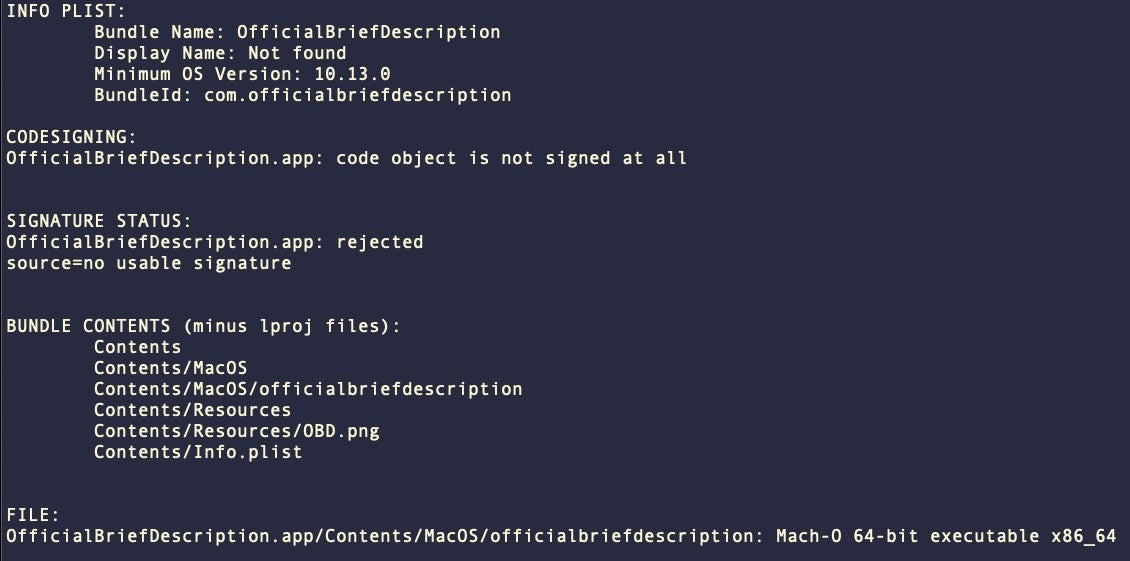Click 'code object is not signed at all'
Screen dimensions: 1130x561
point(511,158)
